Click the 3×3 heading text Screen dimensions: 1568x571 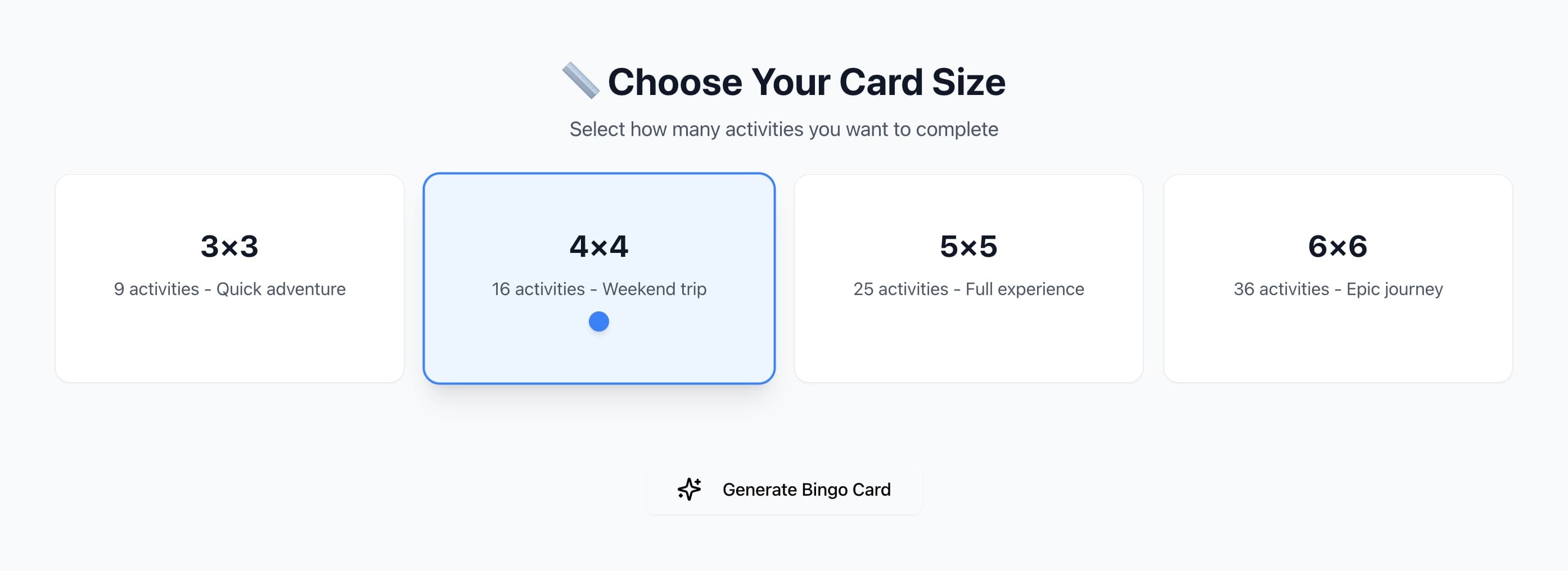click(229, 247)
